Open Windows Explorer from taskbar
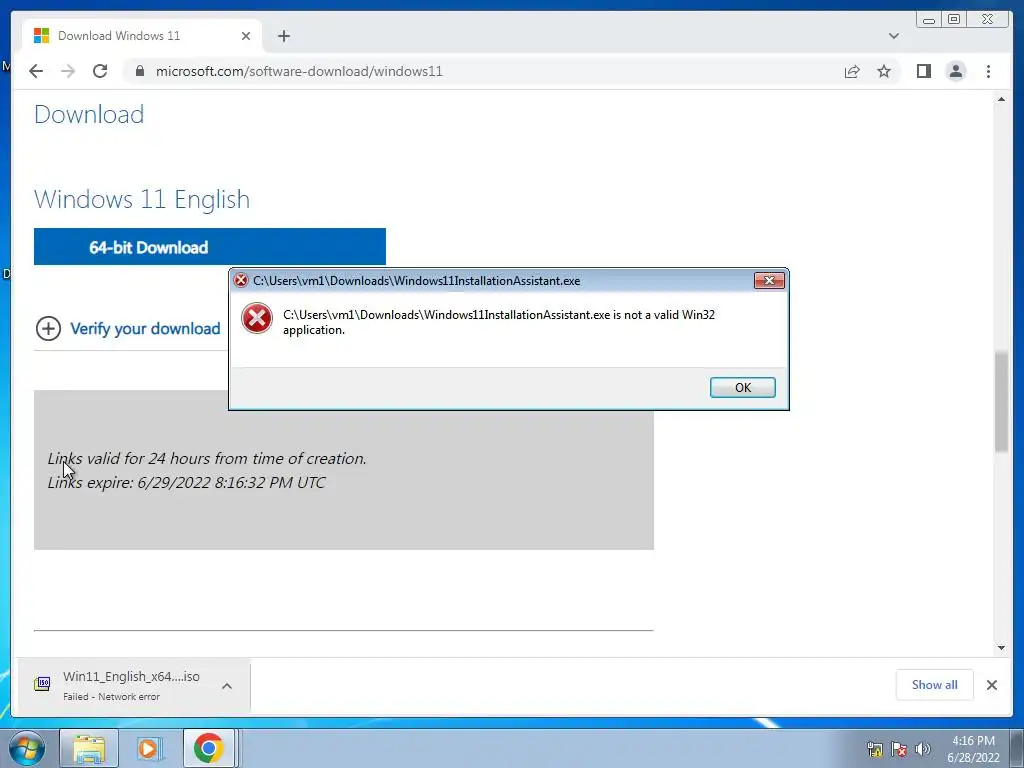Viewport: 1024px width, 768px height. (89, 748)
